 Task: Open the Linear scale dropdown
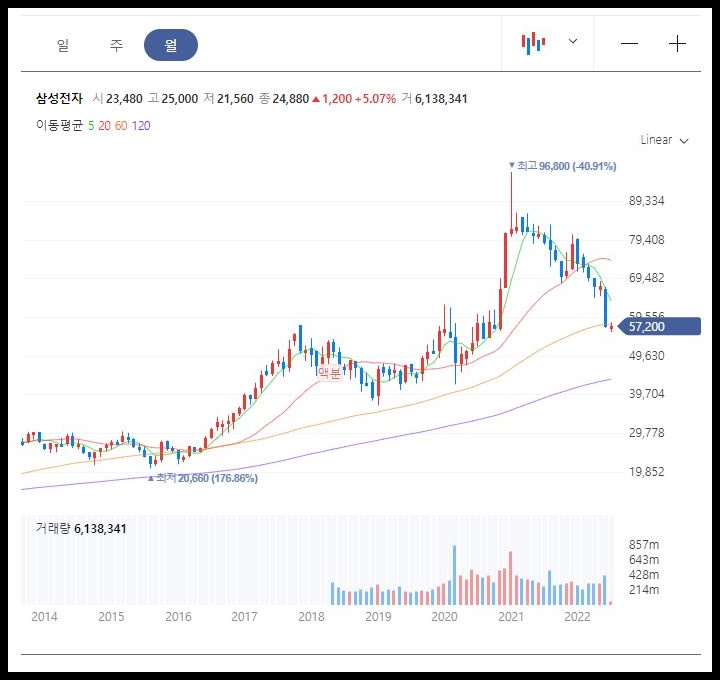664,140
